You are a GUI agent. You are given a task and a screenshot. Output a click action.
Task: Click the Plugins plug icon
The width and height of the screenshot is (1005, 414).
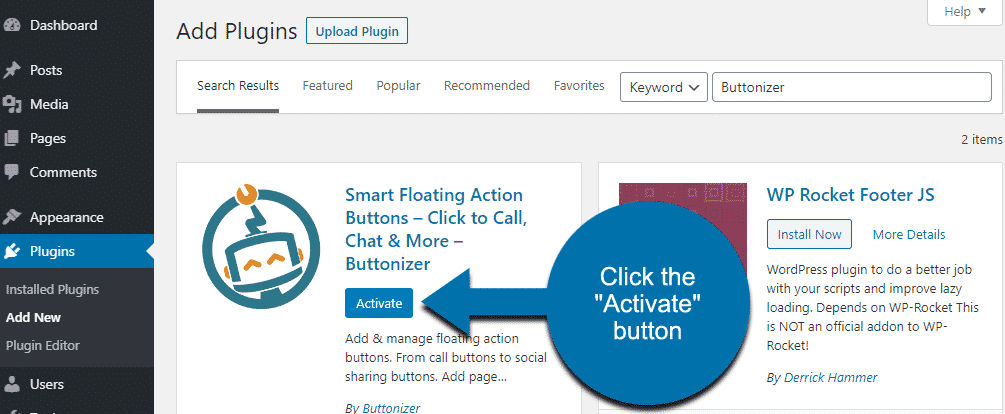click(x=12, y=251)
